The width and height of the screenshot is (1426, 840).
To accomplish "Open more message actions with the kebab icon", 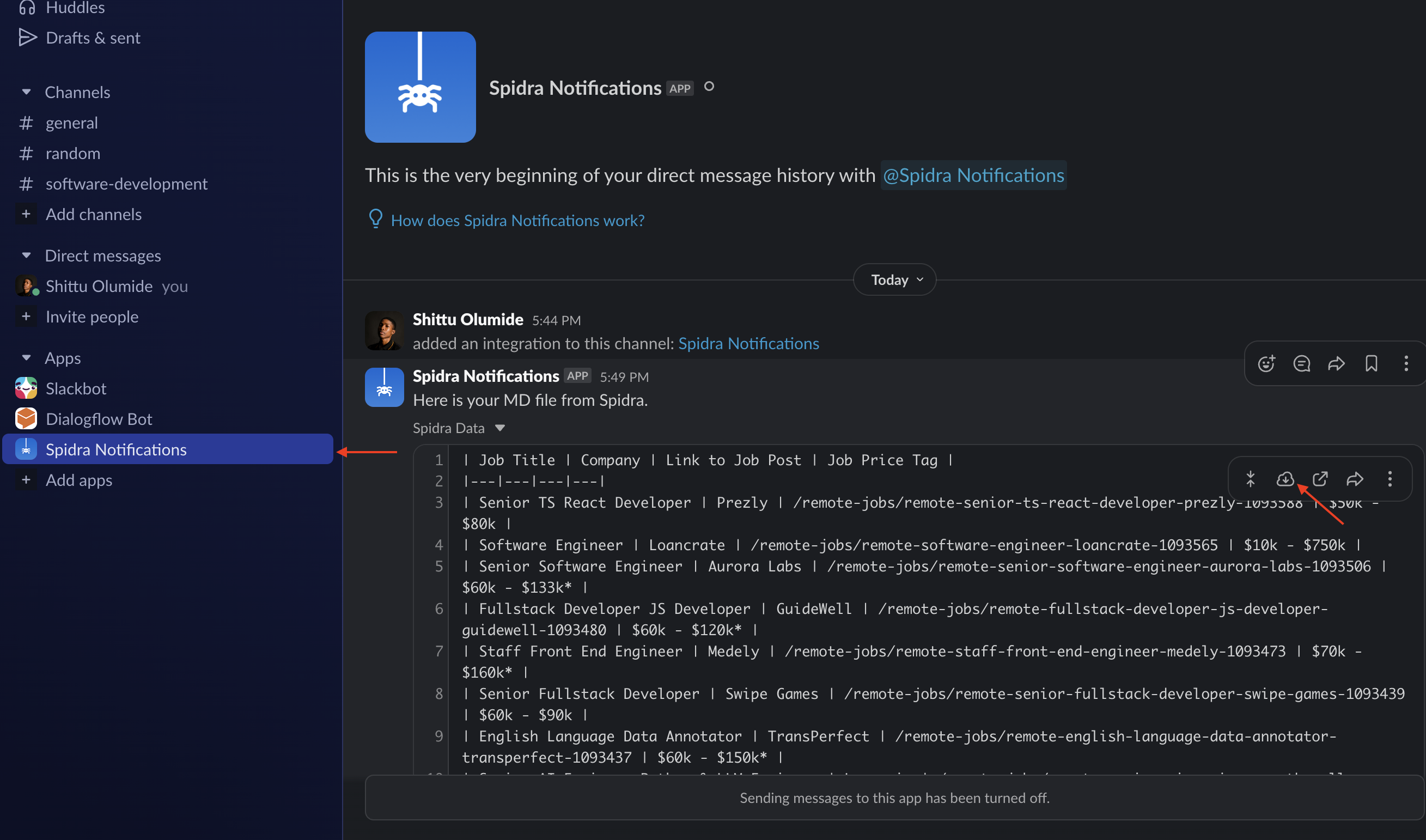I will coord(1407,364).
